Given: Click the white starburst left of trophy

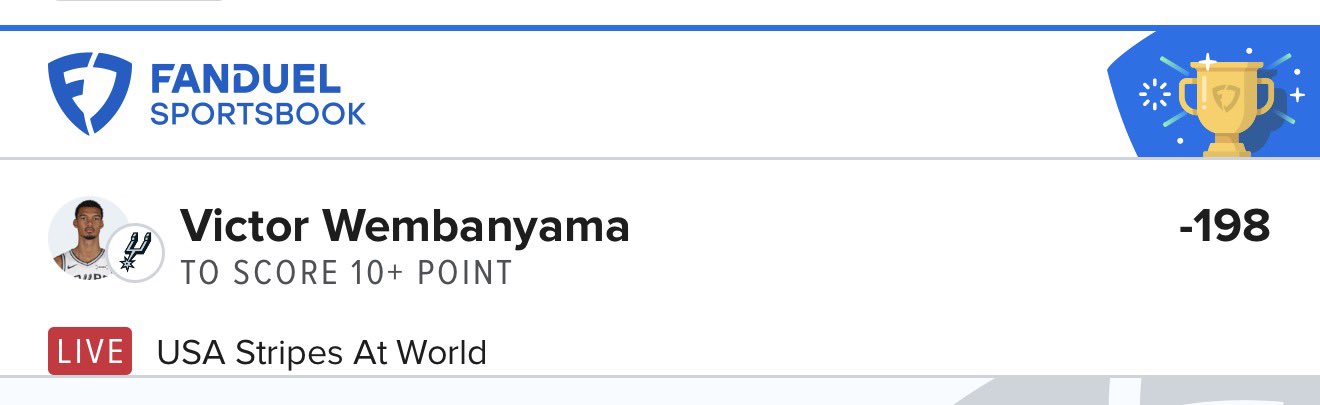Looking at the screenshot, I should click(x=1154, y=96).
